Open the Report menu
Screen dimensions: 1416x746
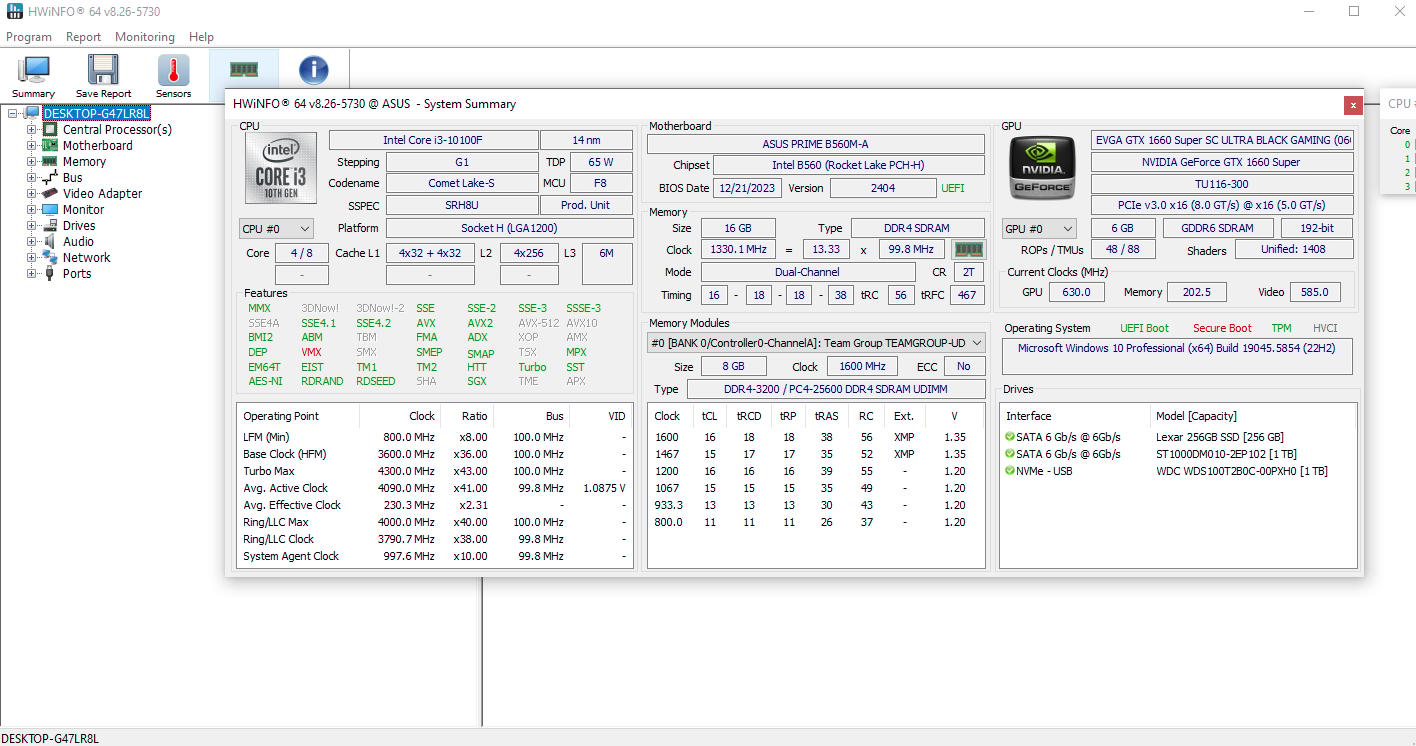point(83,37)
